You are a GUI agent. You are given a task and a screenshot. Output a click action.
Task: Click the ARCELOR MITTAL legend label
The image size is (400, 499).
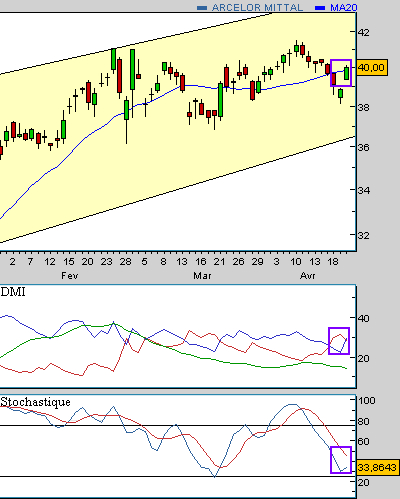click(257, 7)
